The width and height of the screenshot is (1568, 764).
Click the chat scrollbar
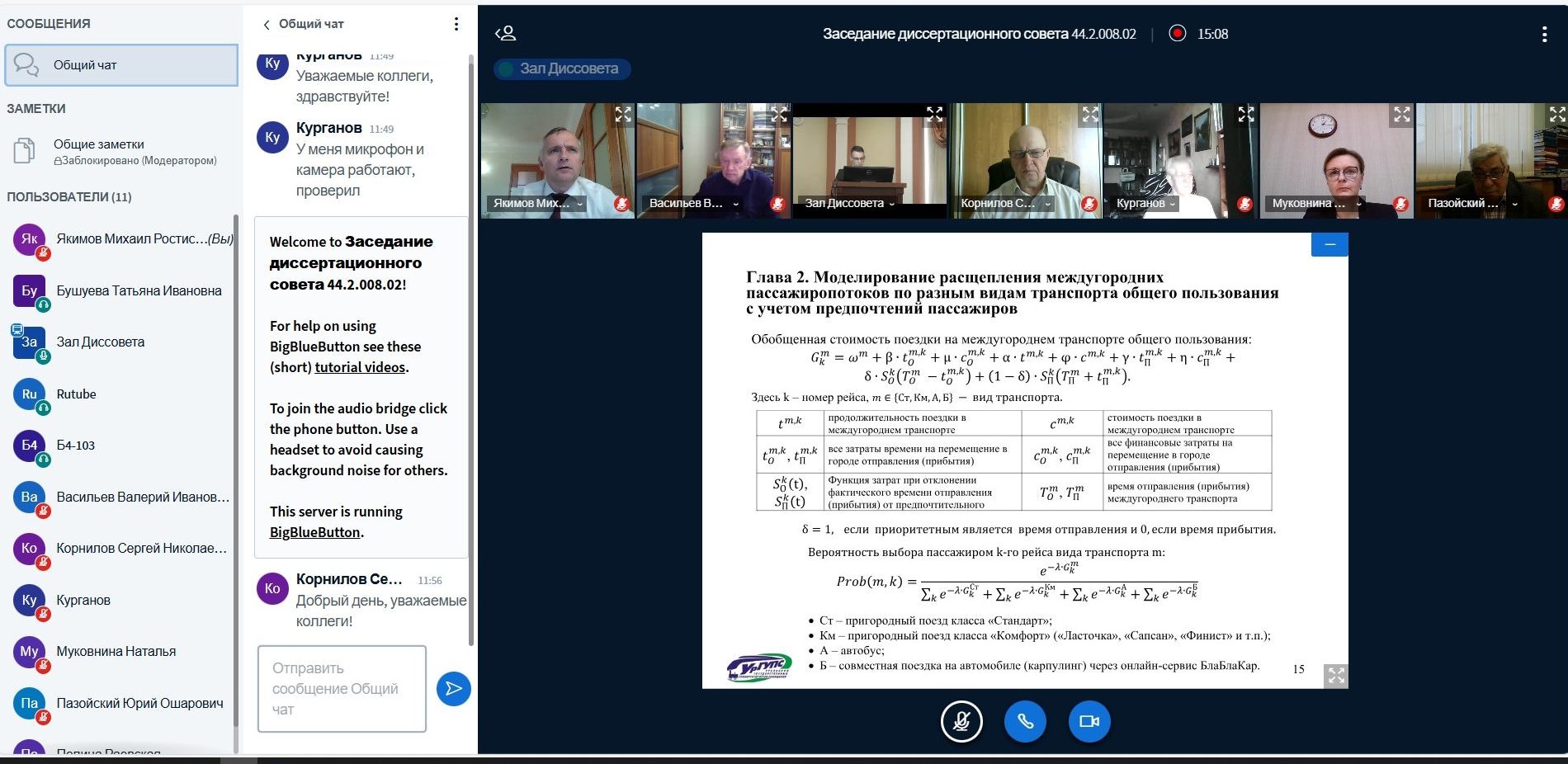471,347
